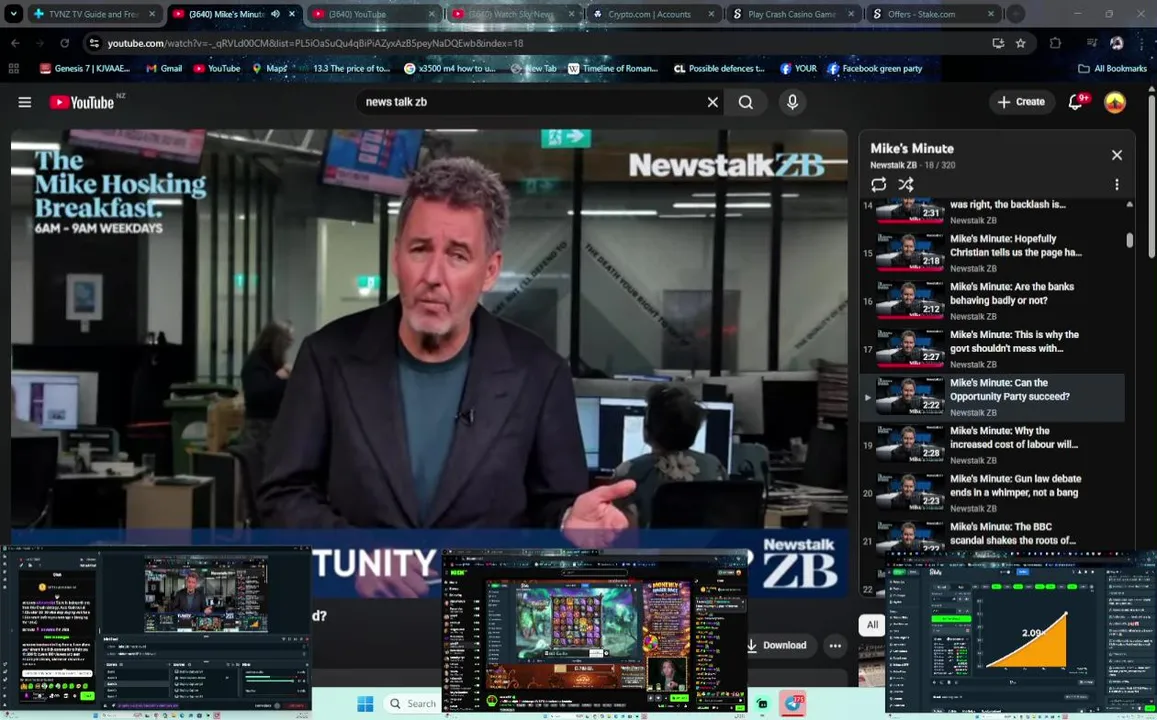Play 'Hopefully Christian tells us' playlist video
Screen dimensions: 1157x720
[992, 253]
